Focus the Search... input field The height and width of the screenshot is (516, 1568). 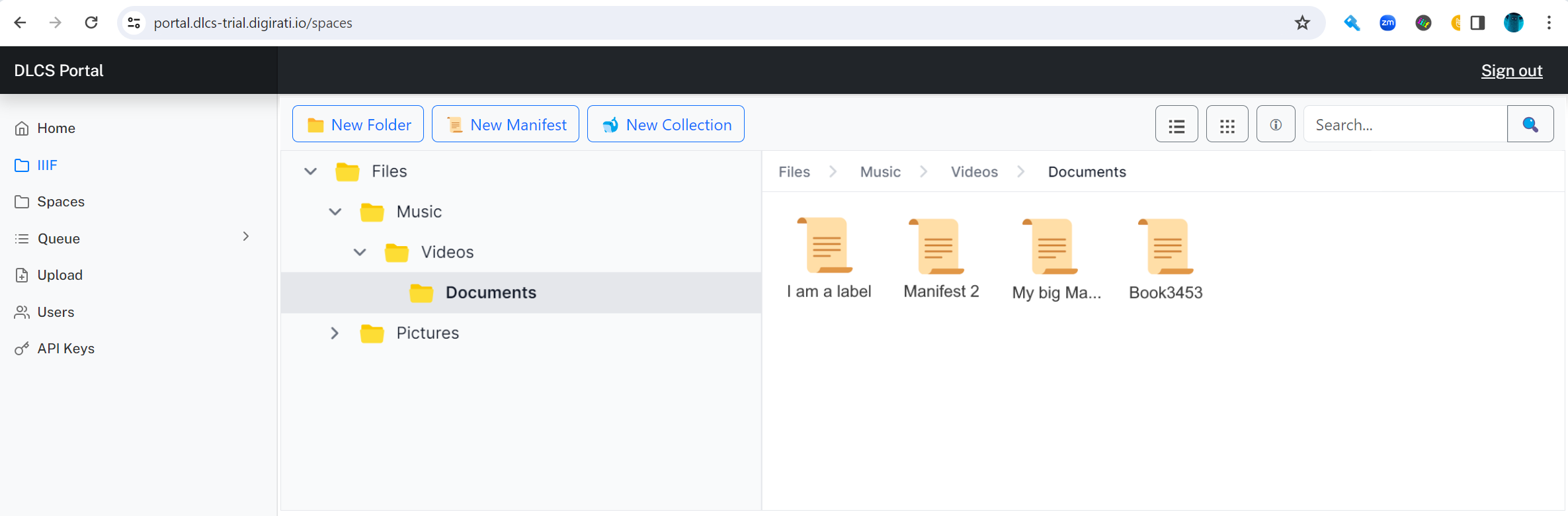1405,124
